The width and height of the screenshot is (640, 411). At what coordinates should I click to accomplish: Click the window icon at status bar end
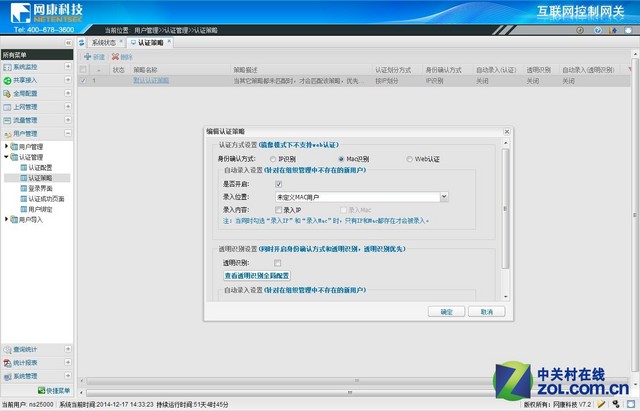pyautogui.click(x=631, y=404)
